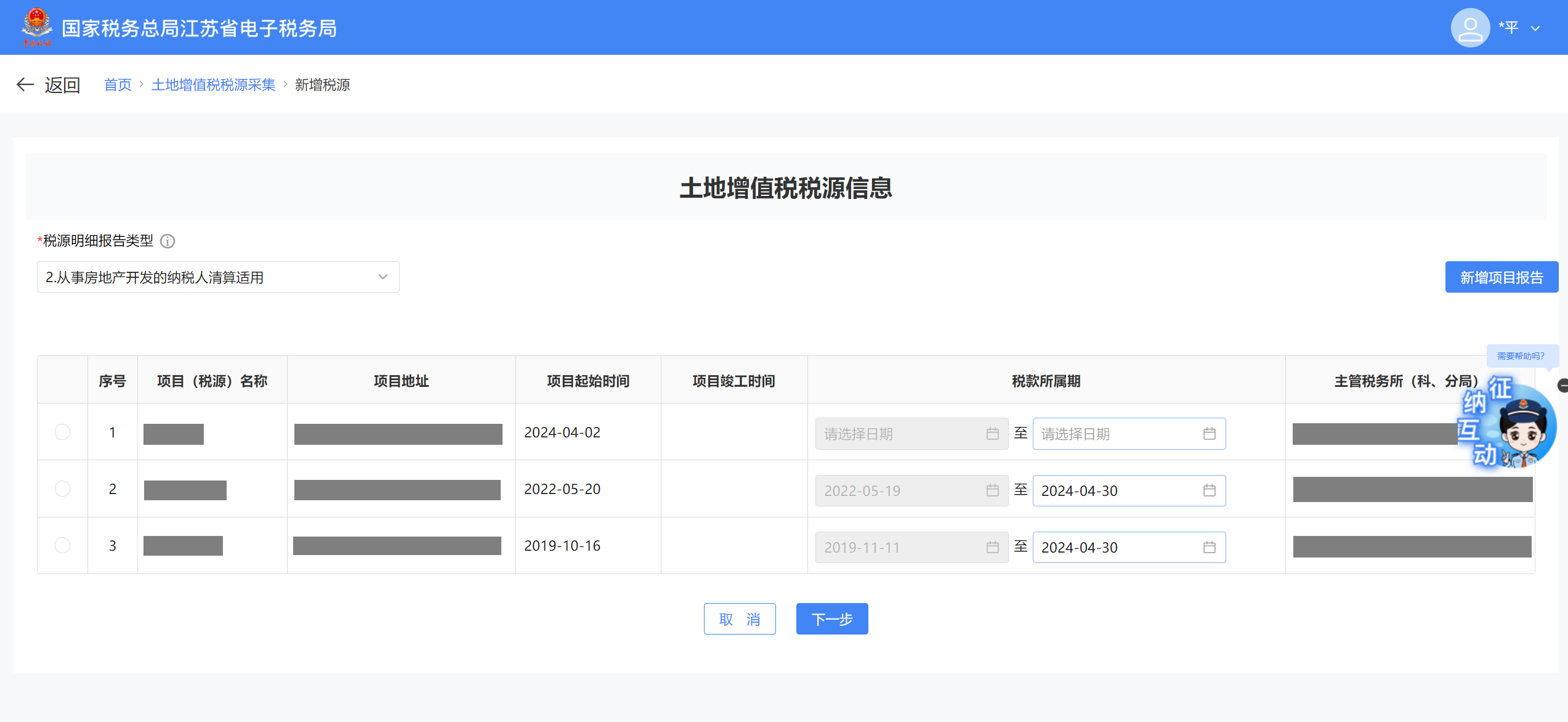Select radio button for row 1
The width and height of the screenshot is (1568, 722).
pos(62,432)
